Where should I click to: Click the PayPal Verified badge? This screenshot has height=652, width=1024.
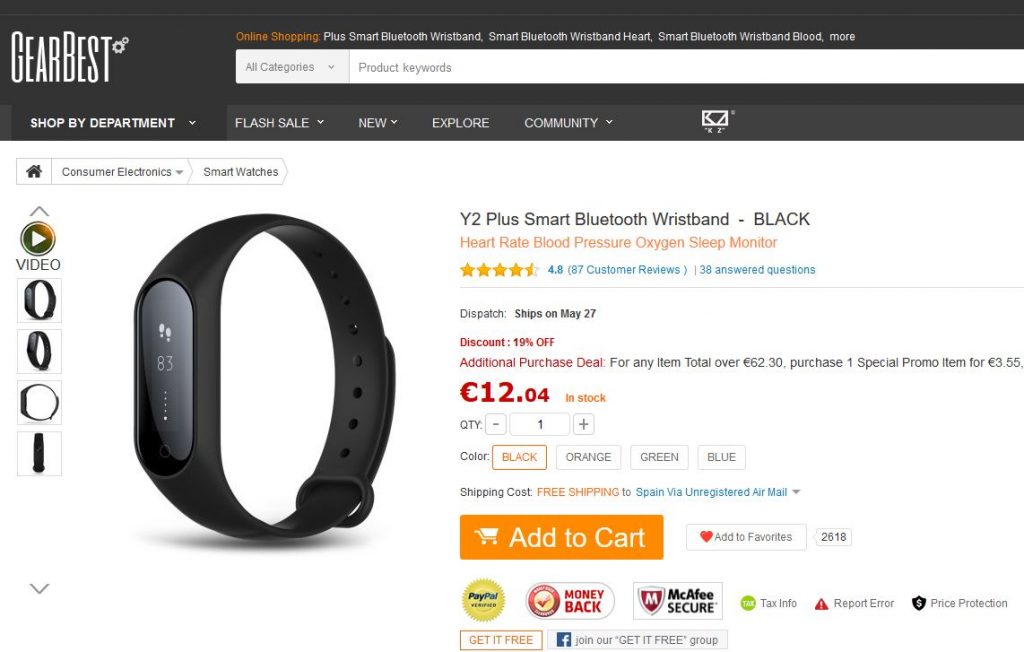click(483, 600)
